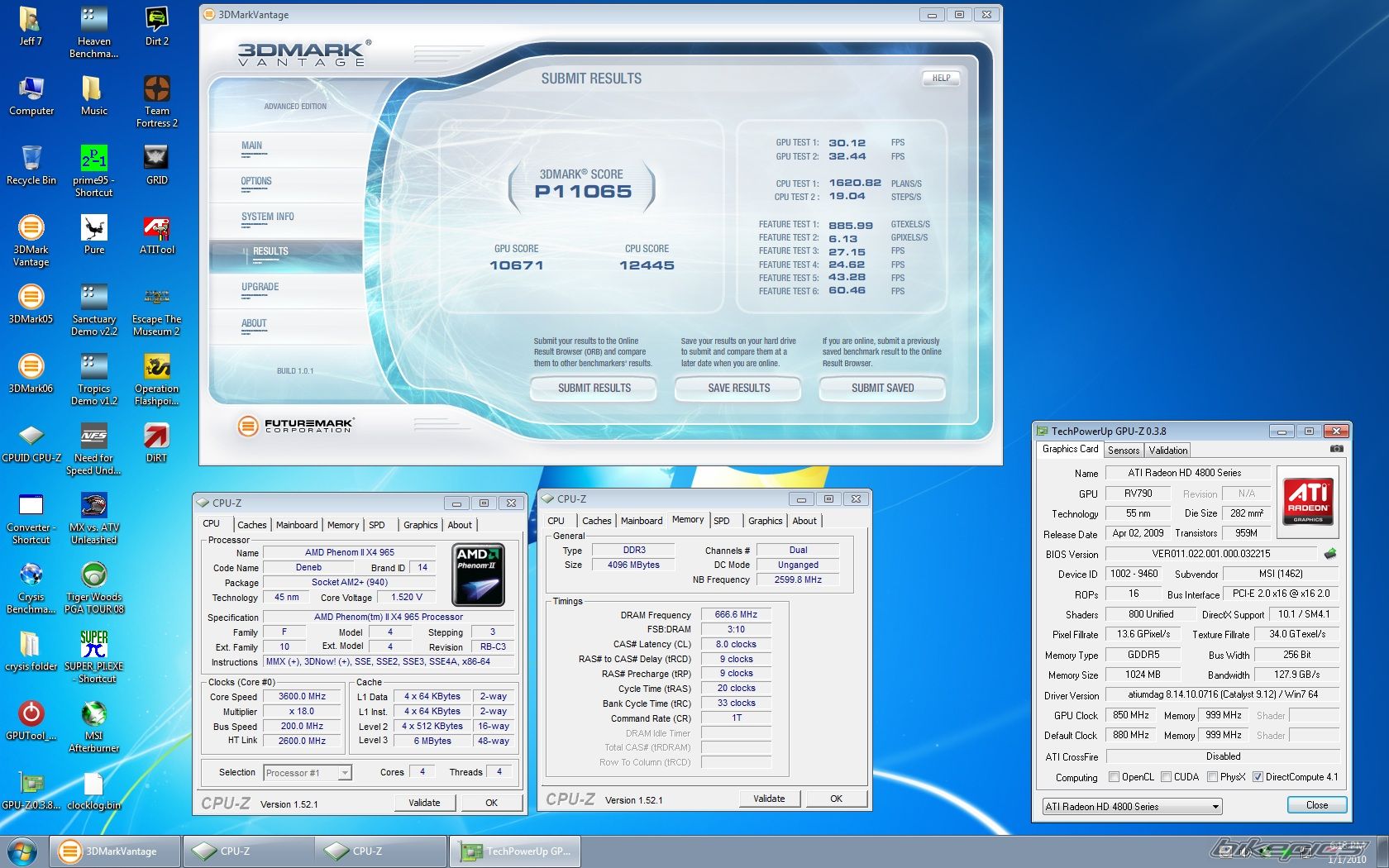Click the BIOS save chip icon in GPU-Z
Screen dimensions: 1389x868
click(1330, 554)
